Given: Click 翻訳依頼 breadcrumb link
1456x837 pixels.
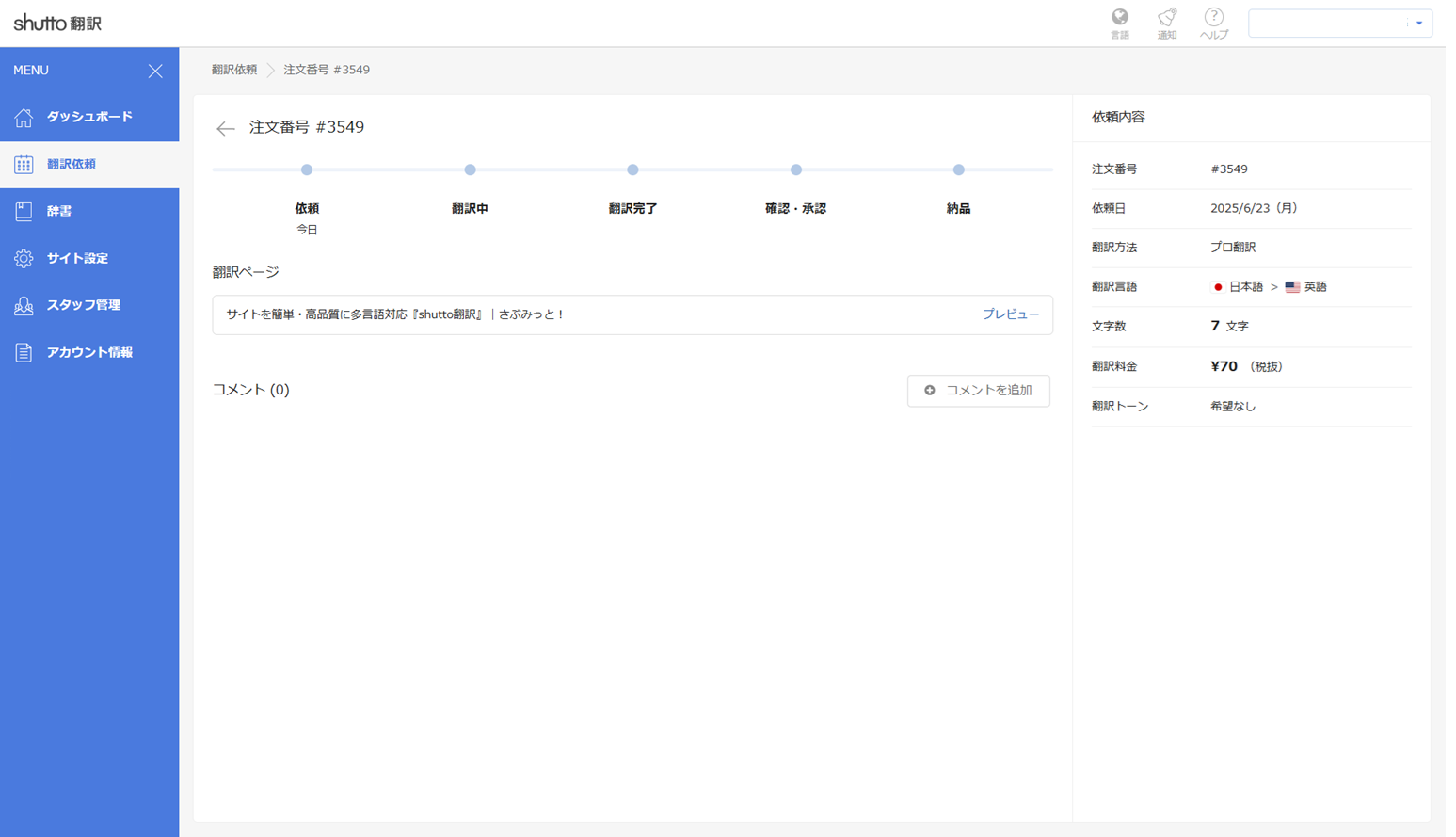Looking at the screenshot, I should tap(234, 70).
